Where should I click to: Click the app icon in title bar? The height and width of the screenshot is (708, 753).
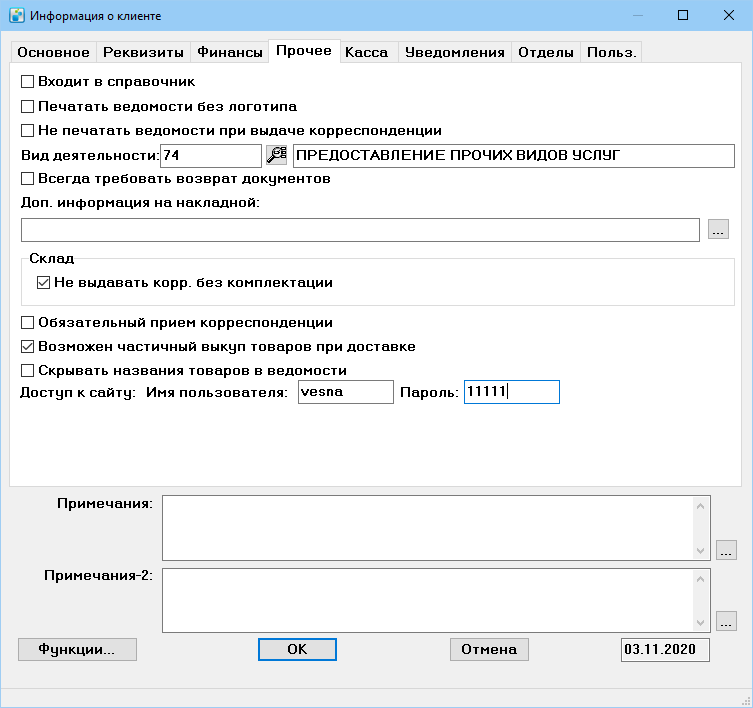pyautogui.click(x=17, y=15)
